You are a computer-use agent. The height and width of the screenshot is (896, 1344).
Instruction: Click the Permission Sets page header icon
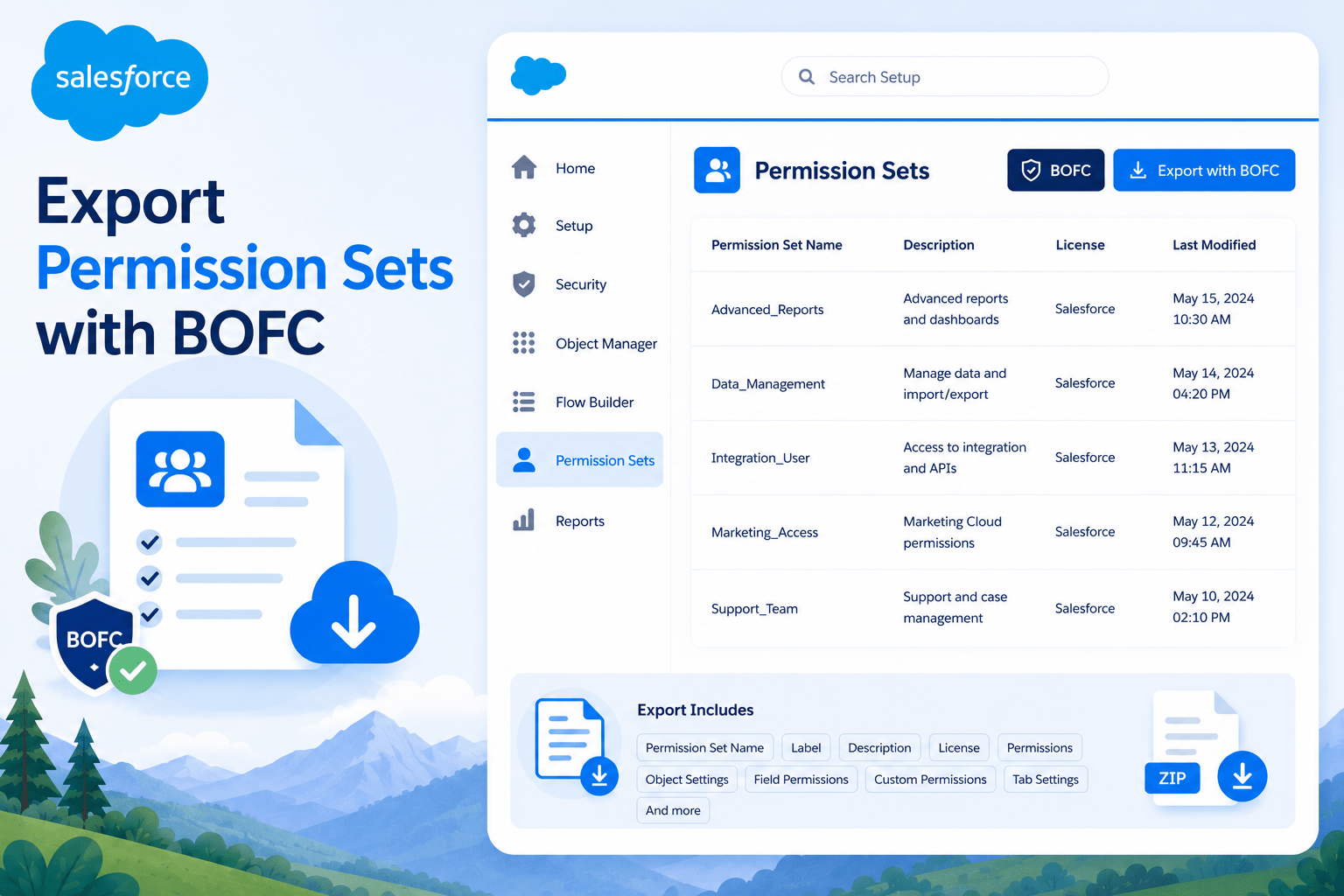(x=717, y=170)
